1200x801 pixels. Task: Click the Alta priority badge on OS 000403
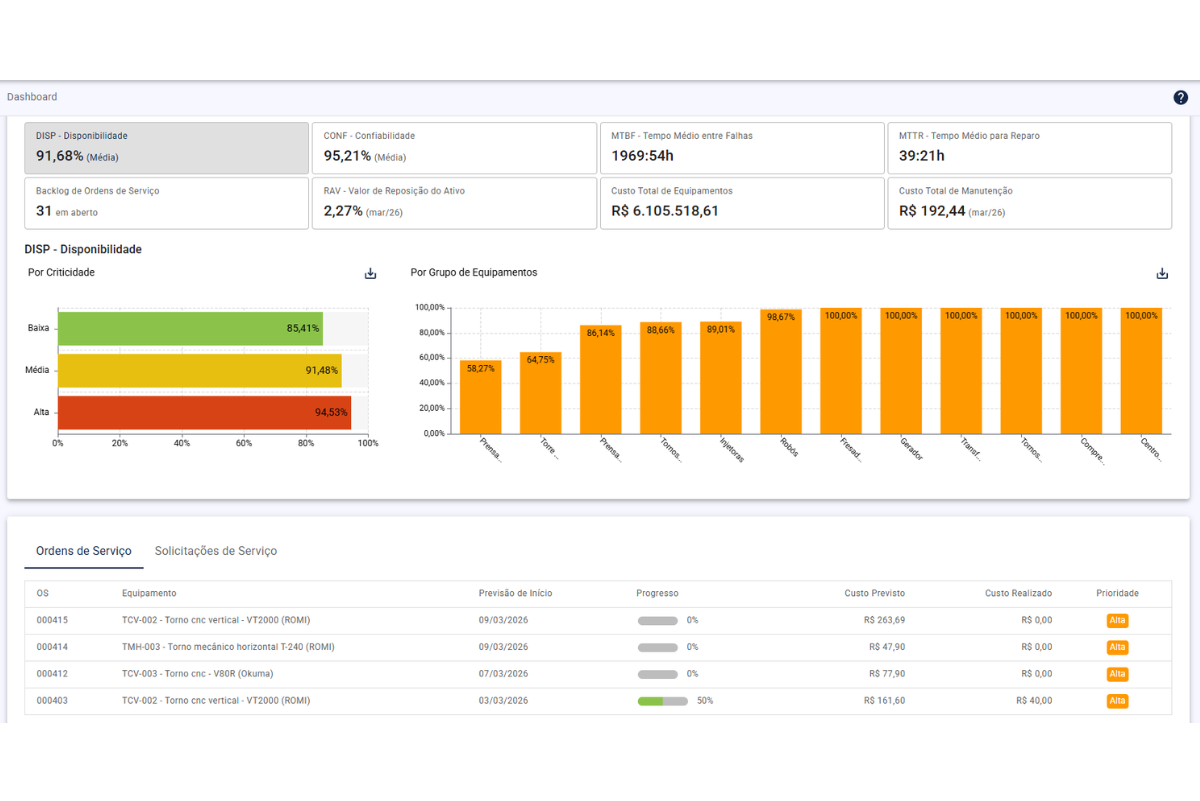point(1117,701)
